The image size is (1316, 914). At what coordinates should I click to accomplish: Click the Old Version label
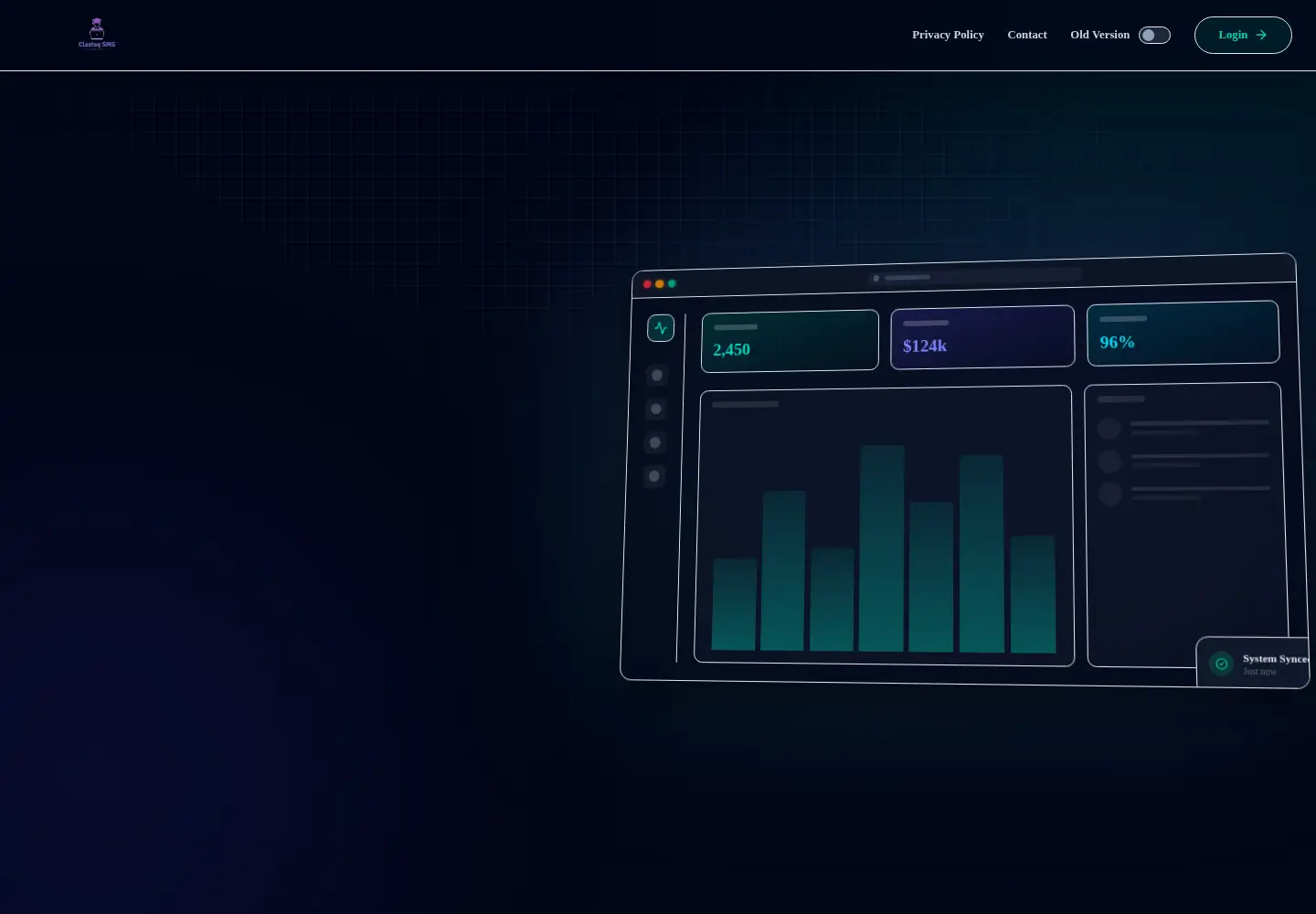point(1099,35)
